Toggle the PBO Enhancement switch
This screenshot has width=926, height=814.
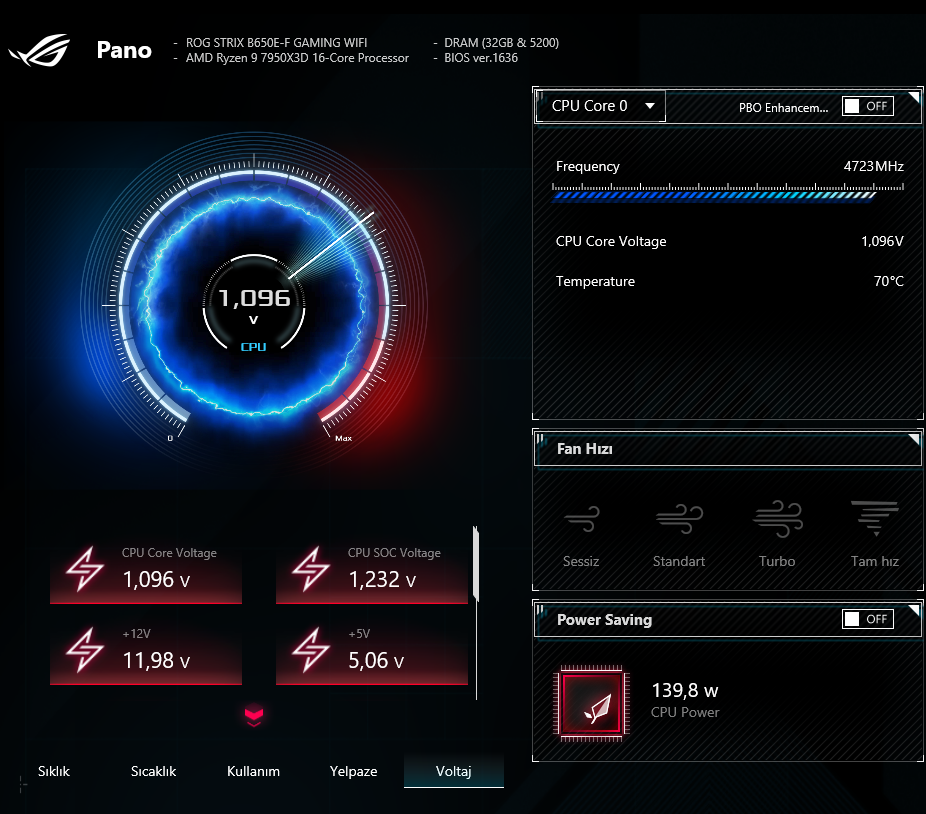[868, 106]
